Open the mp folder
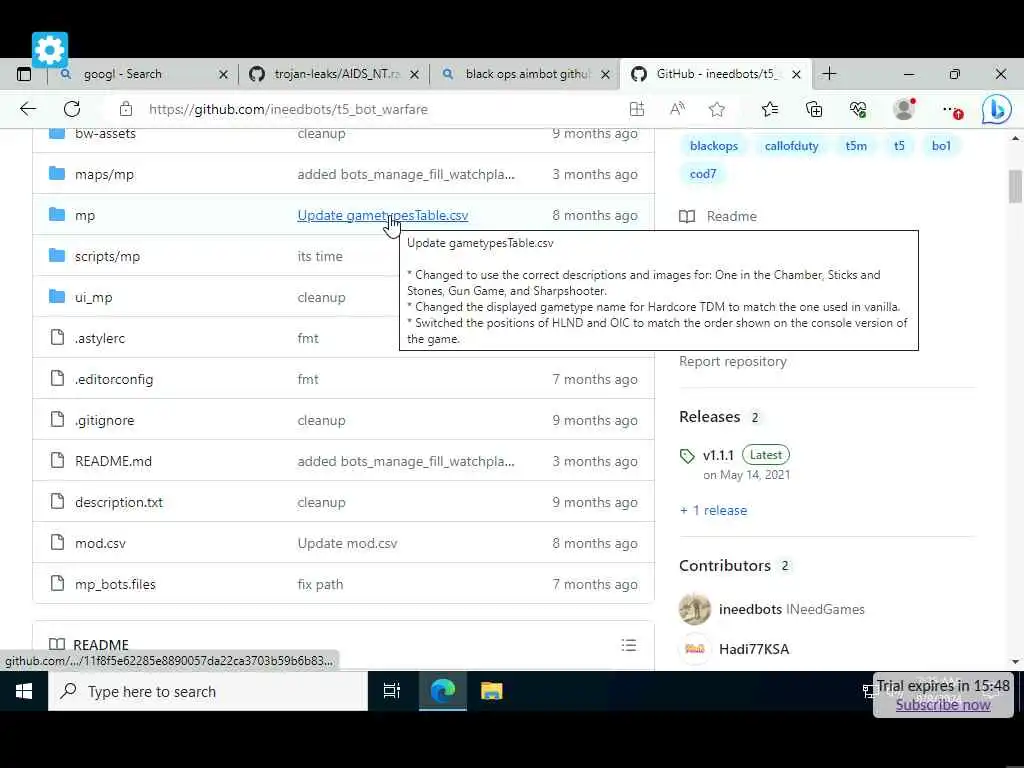 (85, 216)
